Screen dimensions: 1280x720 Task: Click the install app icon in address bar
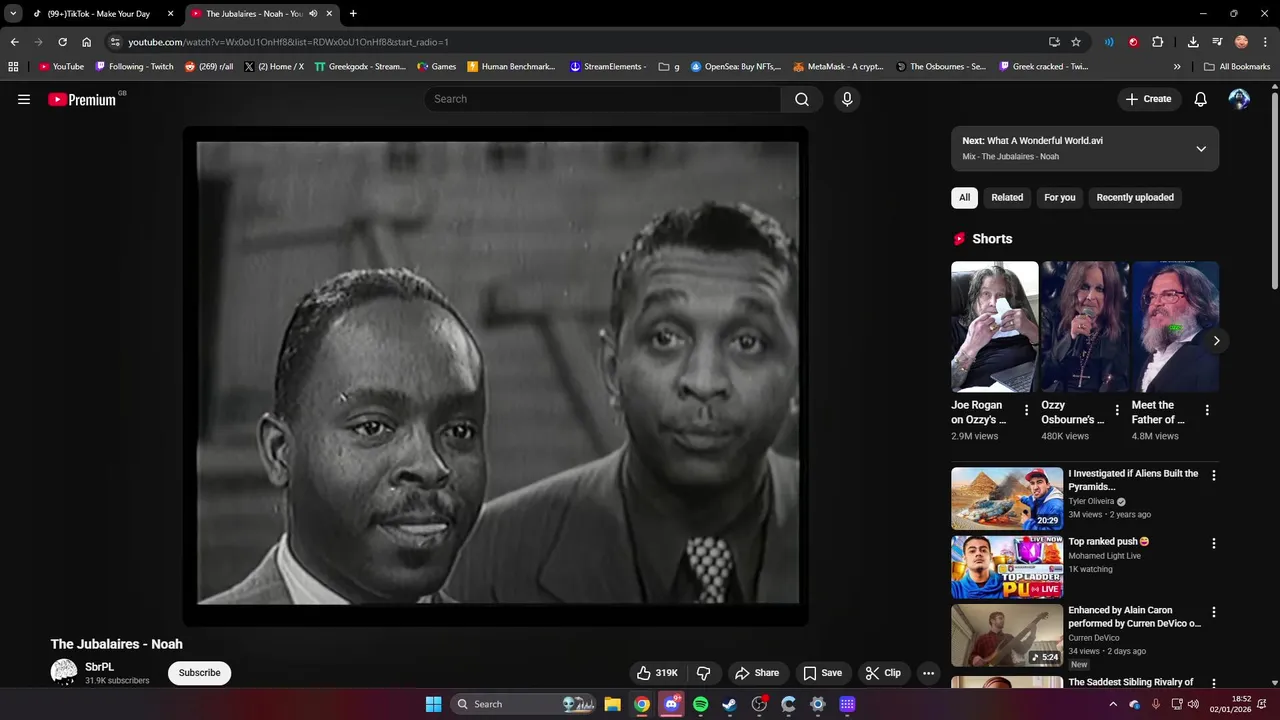(1054, 42)
